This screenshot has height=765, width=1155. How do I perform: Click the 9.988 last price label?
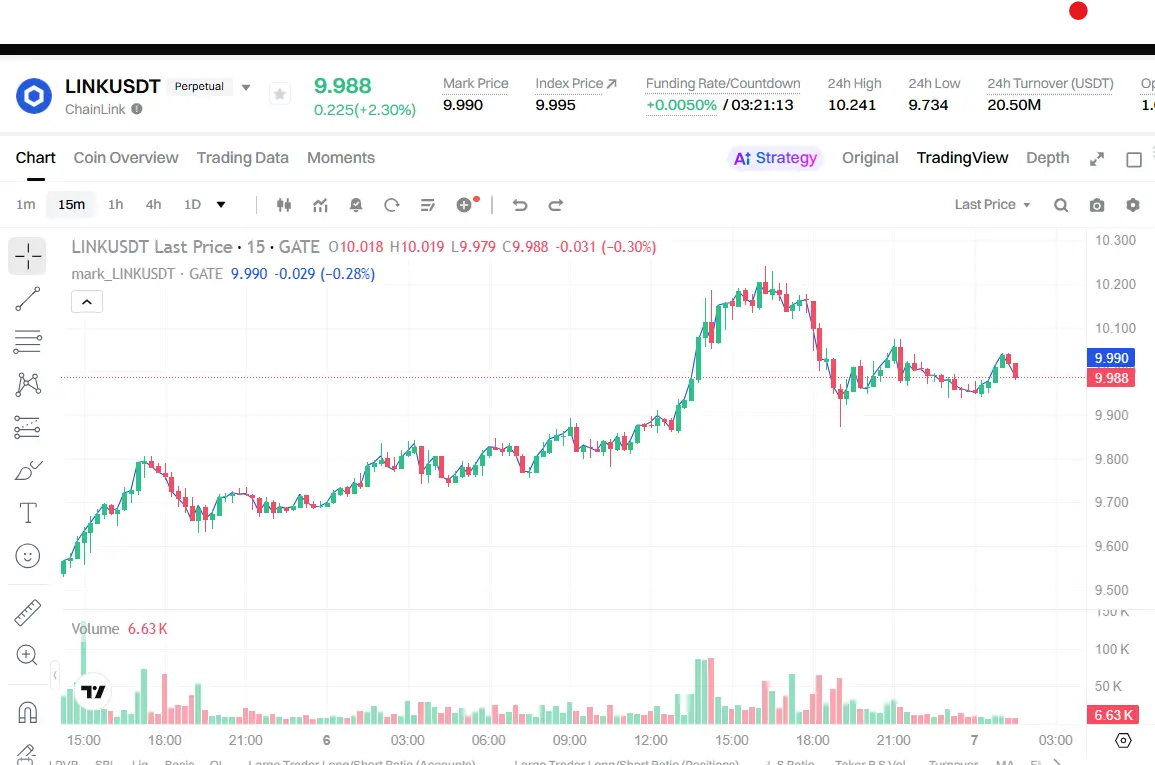click(1111, 378)
